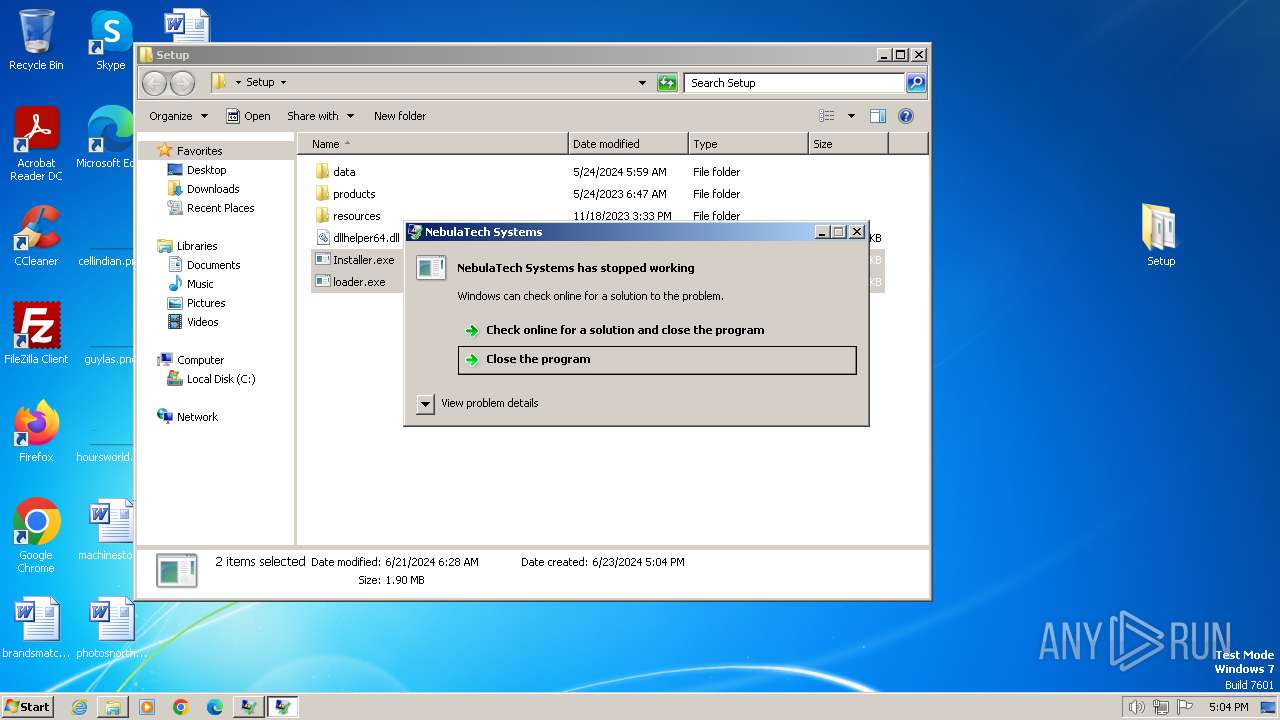Image resolution: width=1280 pixels, height=720 pixels.
Task: Expand the views options dropdown arrow
Action: coord(851,116)
